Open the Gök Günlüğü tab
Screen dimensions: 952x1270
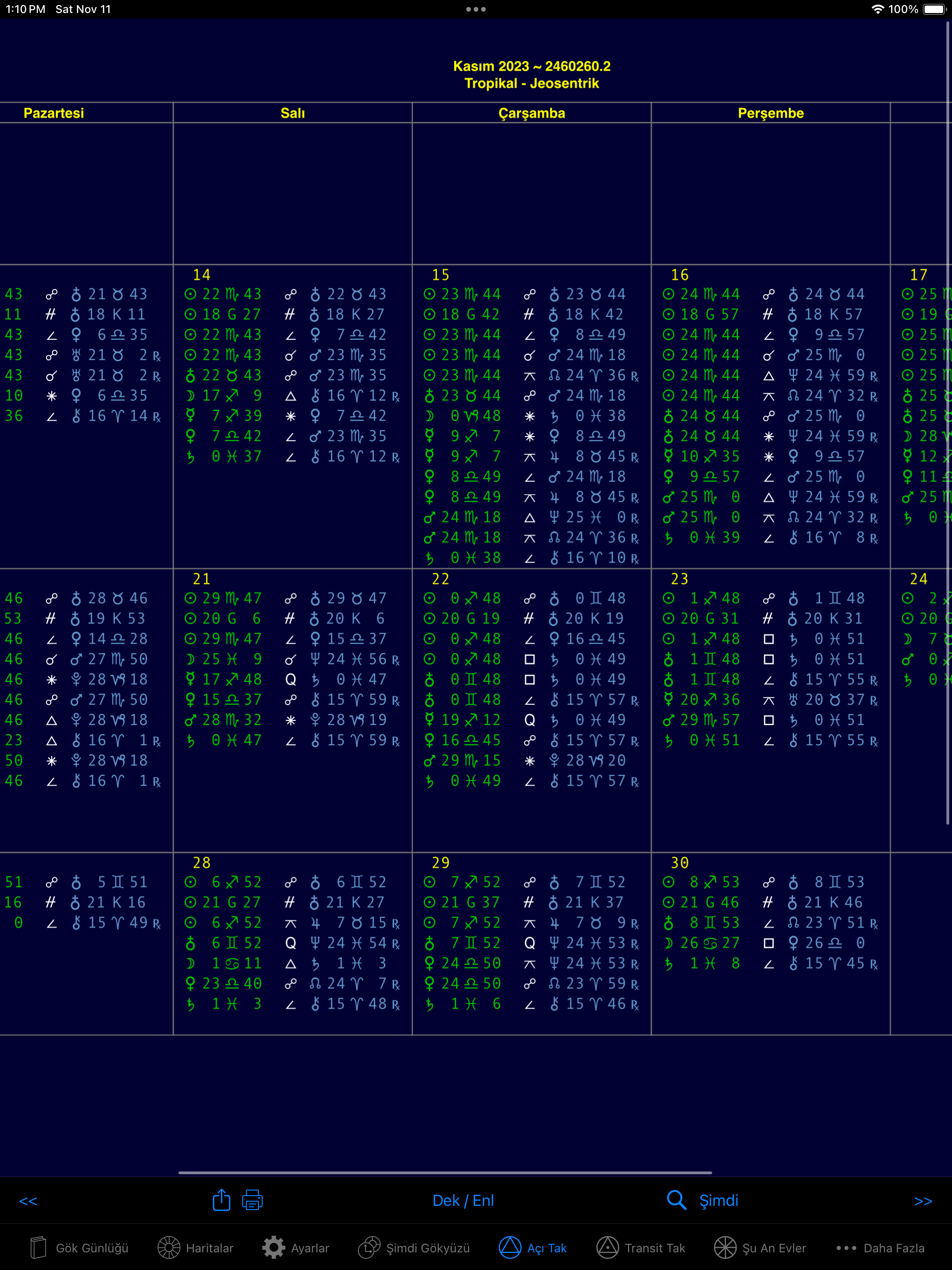coord(79,1248)
